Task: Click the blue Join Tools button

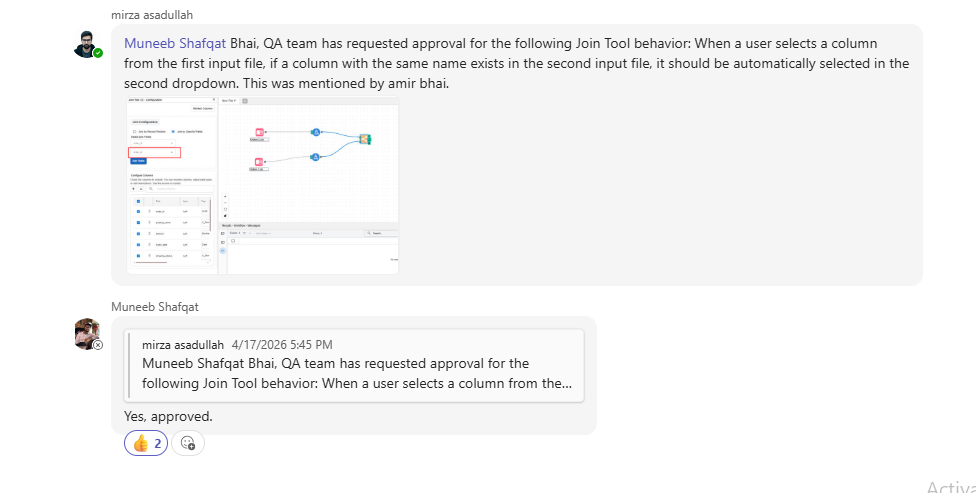Action: click(138, 161)
